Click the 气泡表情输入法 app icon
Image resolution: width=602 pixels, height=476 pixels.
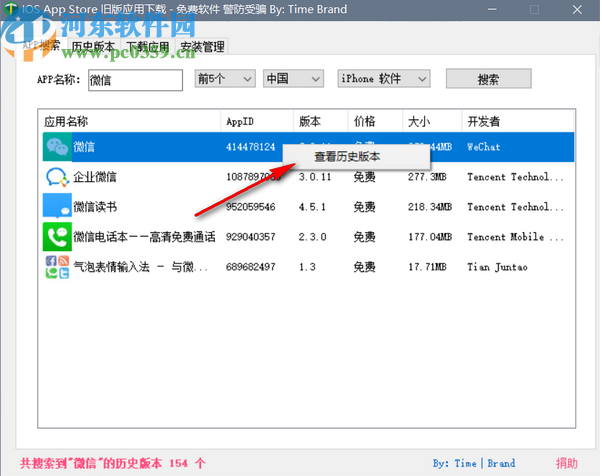(x=57, y=266)
